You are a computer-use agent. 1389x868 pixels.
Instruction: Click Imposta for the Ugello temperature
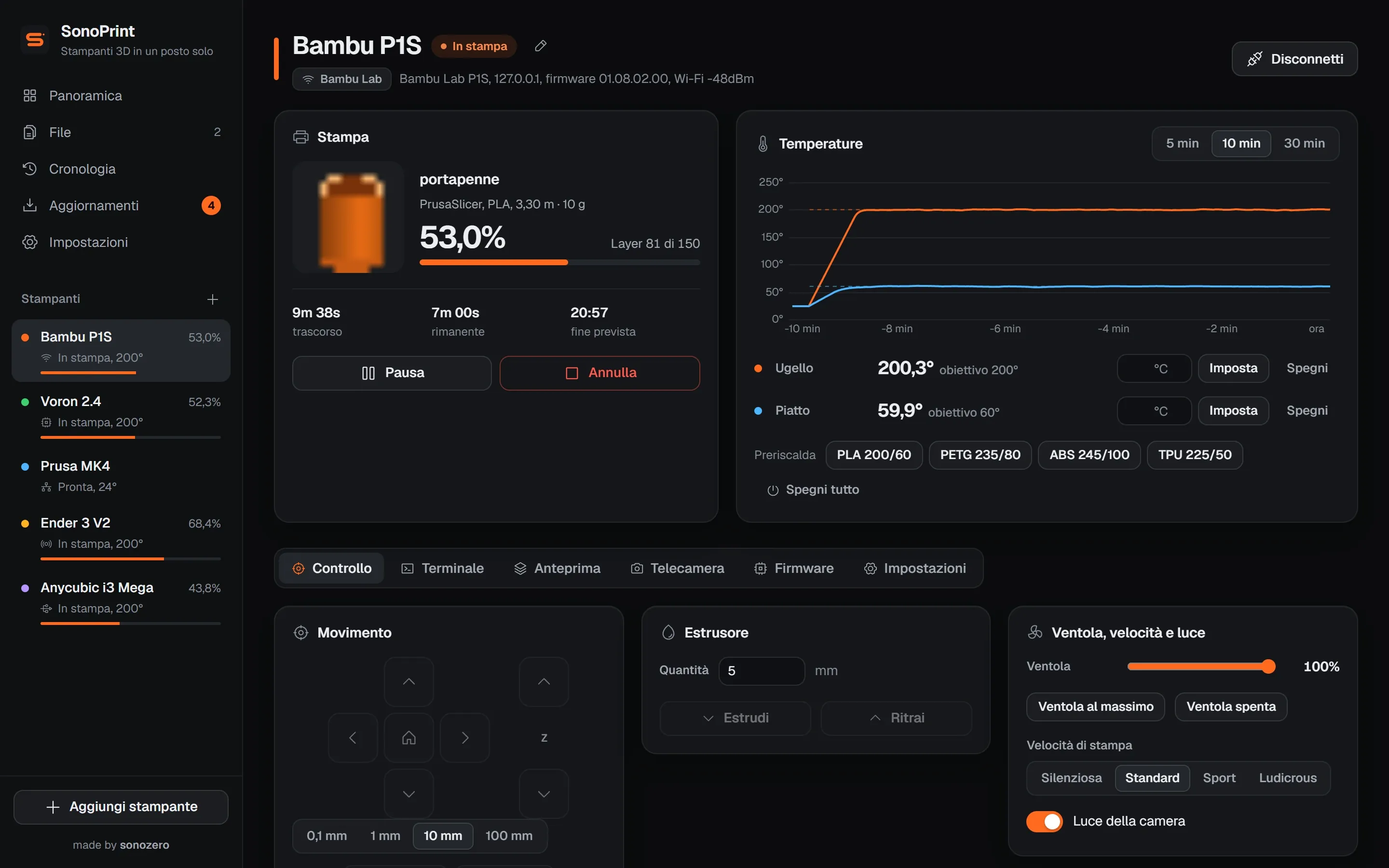coord(1233,368)
